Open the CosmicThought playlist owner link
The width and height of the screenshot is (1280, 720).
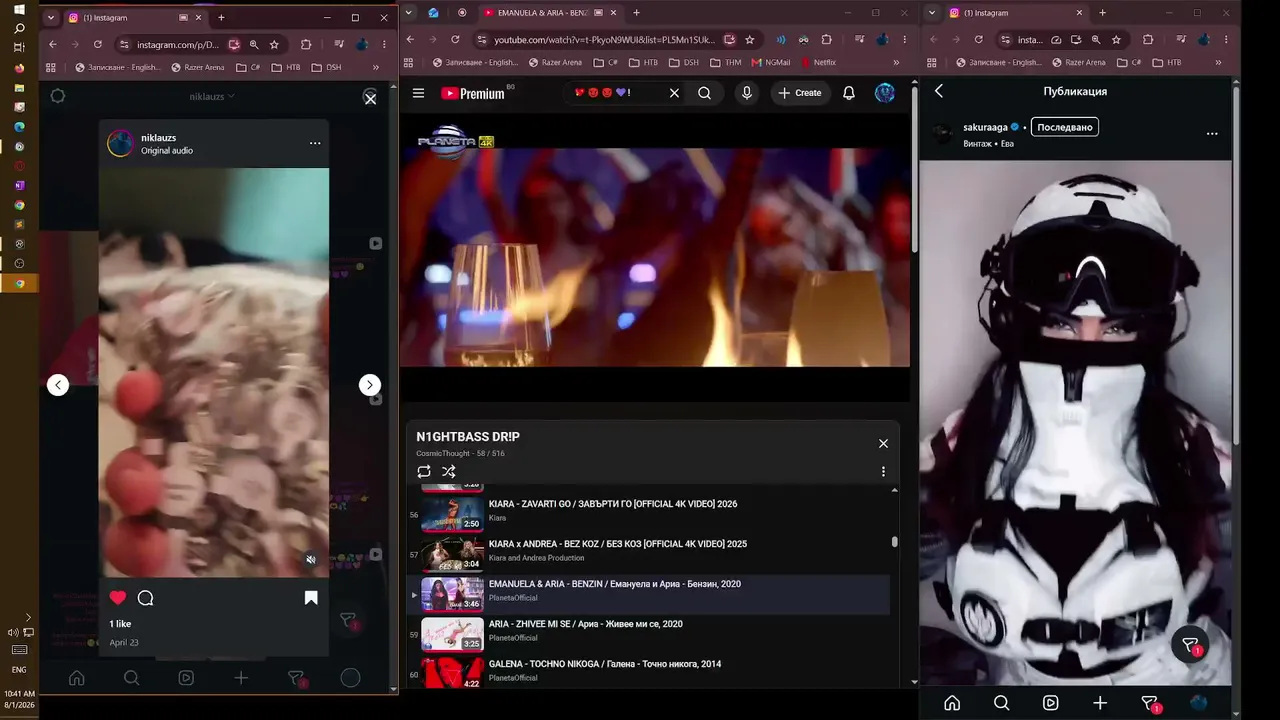445,454
